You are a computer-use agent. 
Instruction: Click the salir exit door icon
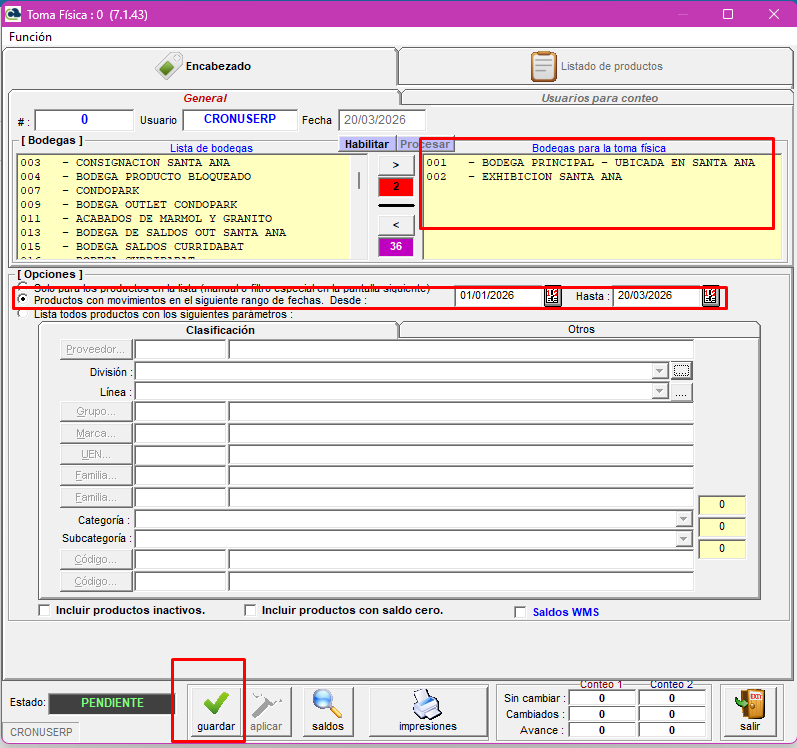pyautogui.click(x=749, y=703)
